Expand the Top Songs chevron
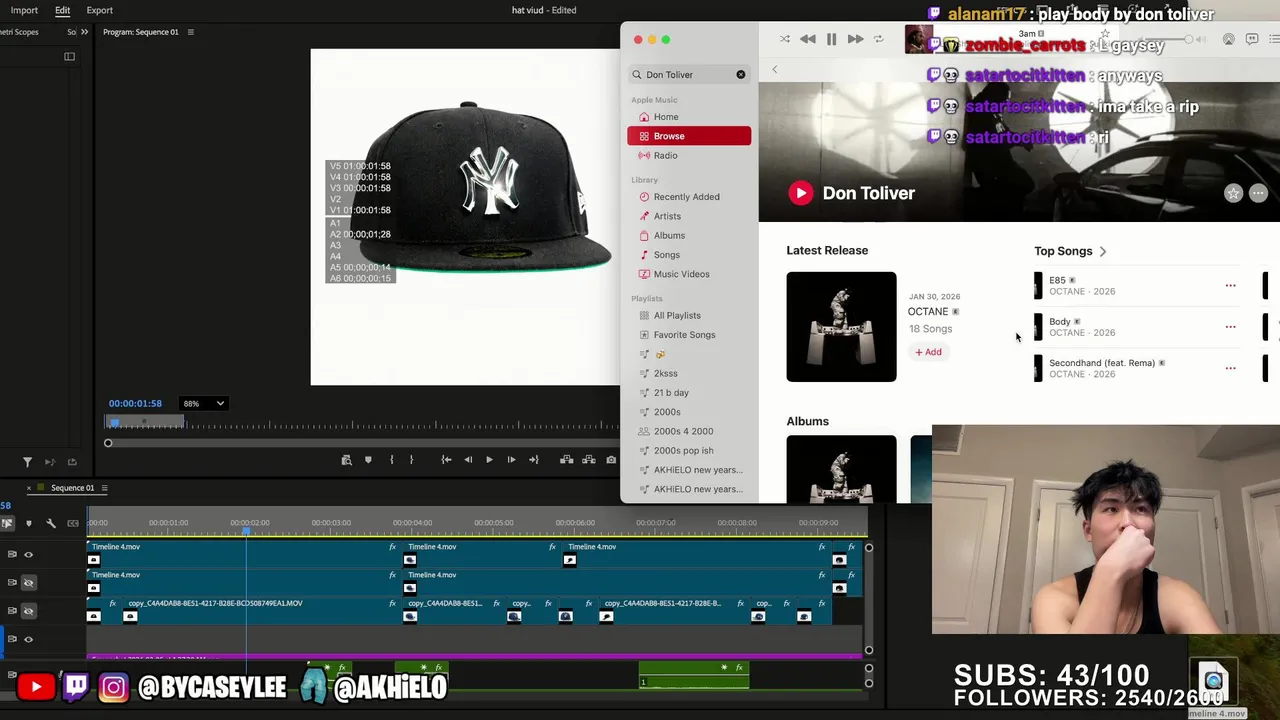Viewport: 1280px width, 720px height. (1103, 251)
